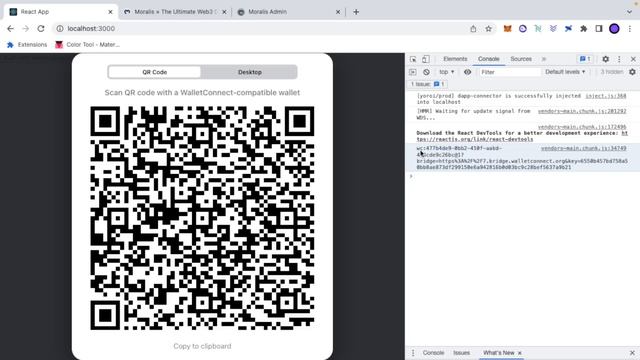Image resolution: width=640 pixels, height=360 pixels.
Task: Open console settings gear
Action: (632, 72)
